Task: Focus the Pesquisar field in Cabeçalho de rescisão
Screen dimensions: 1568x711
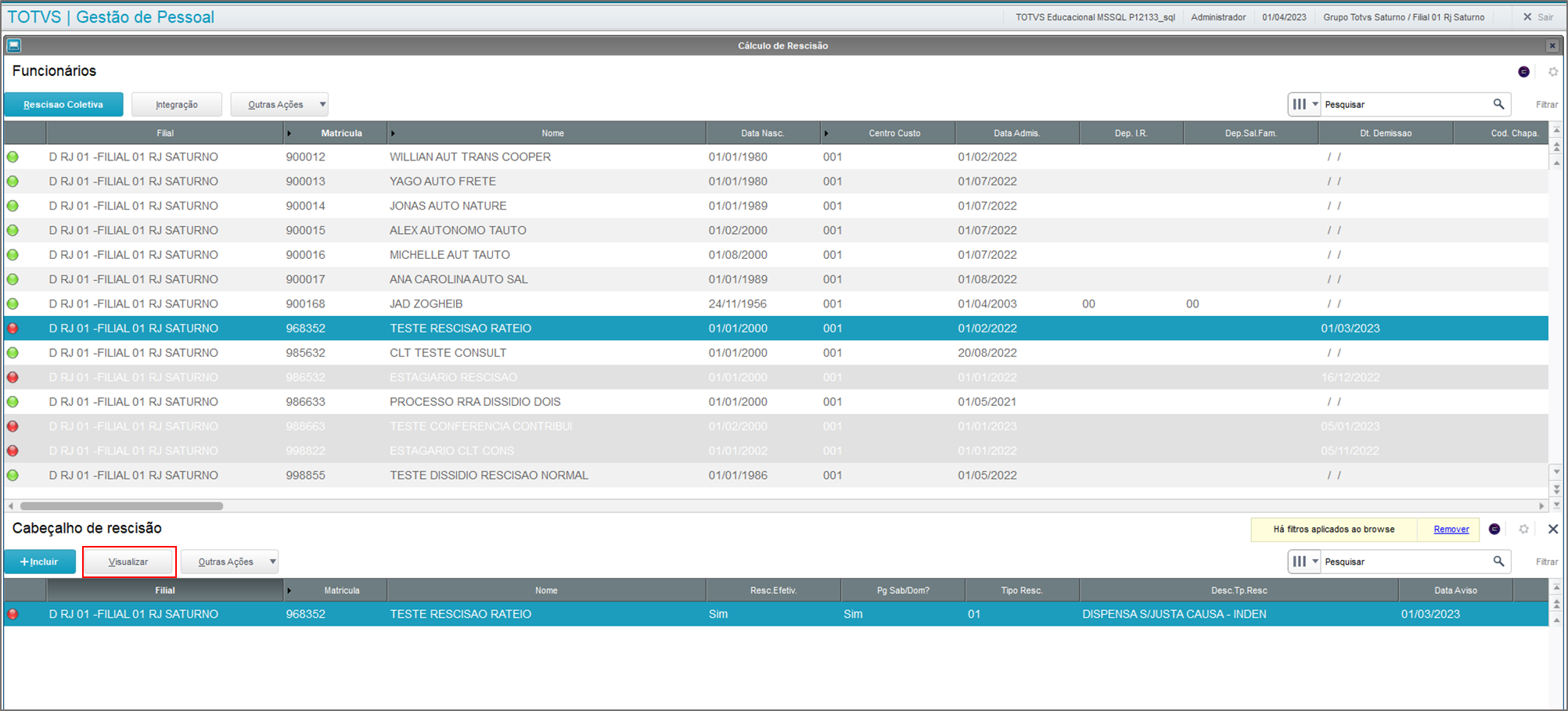Action: pyautogui.click(x=1406, y=562)
